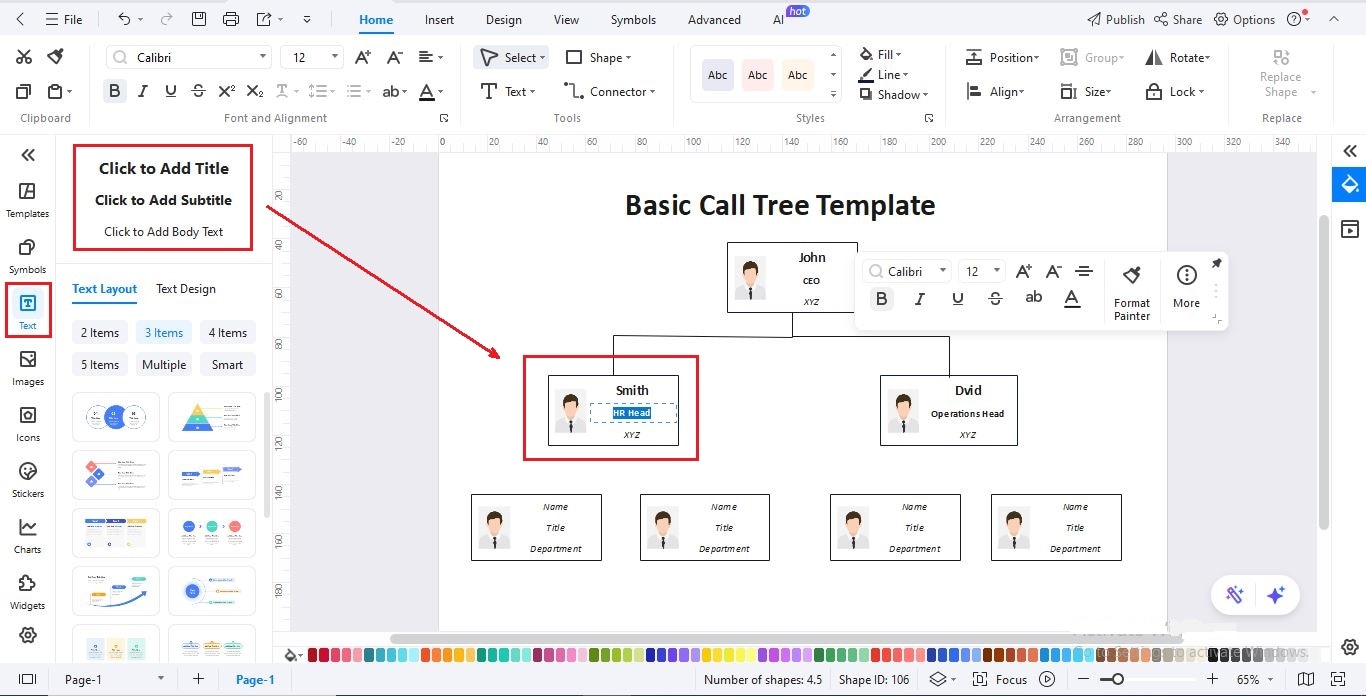Viewport: 1366px width, 696px height.
Task: Open the Symbols panel in the left sidebar
Action: 27,253
